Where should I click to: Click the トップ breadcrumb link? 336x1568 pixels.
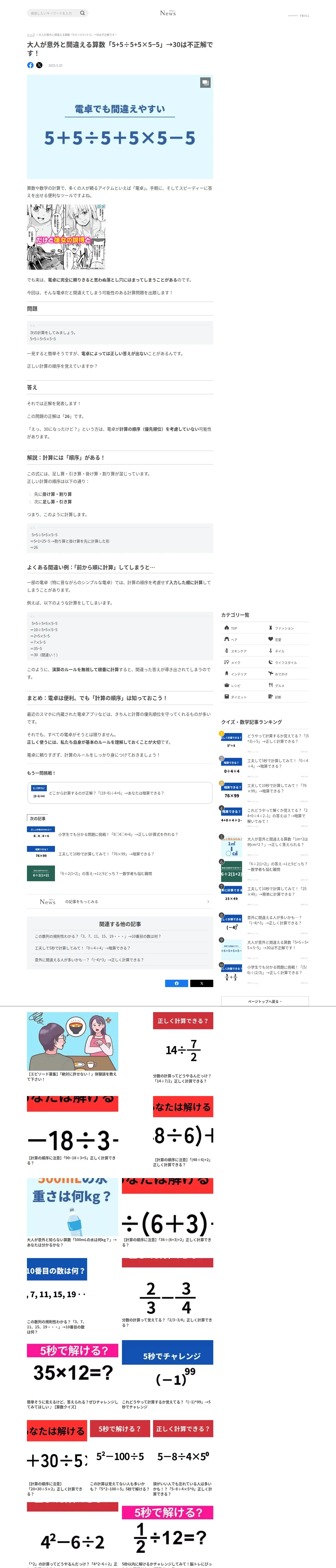(31, 35)
